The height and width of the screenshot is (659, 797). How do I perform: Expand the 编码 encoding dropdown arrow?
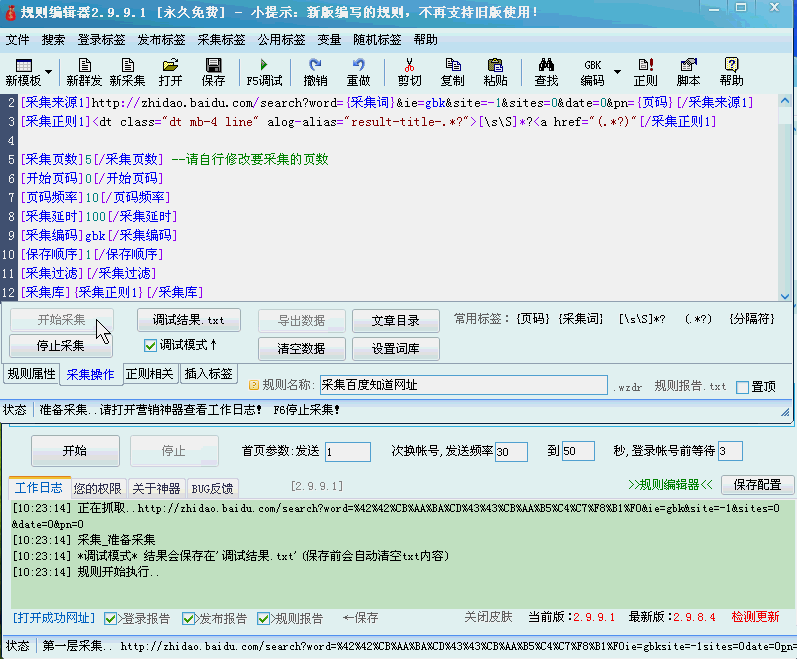point(618,72)
